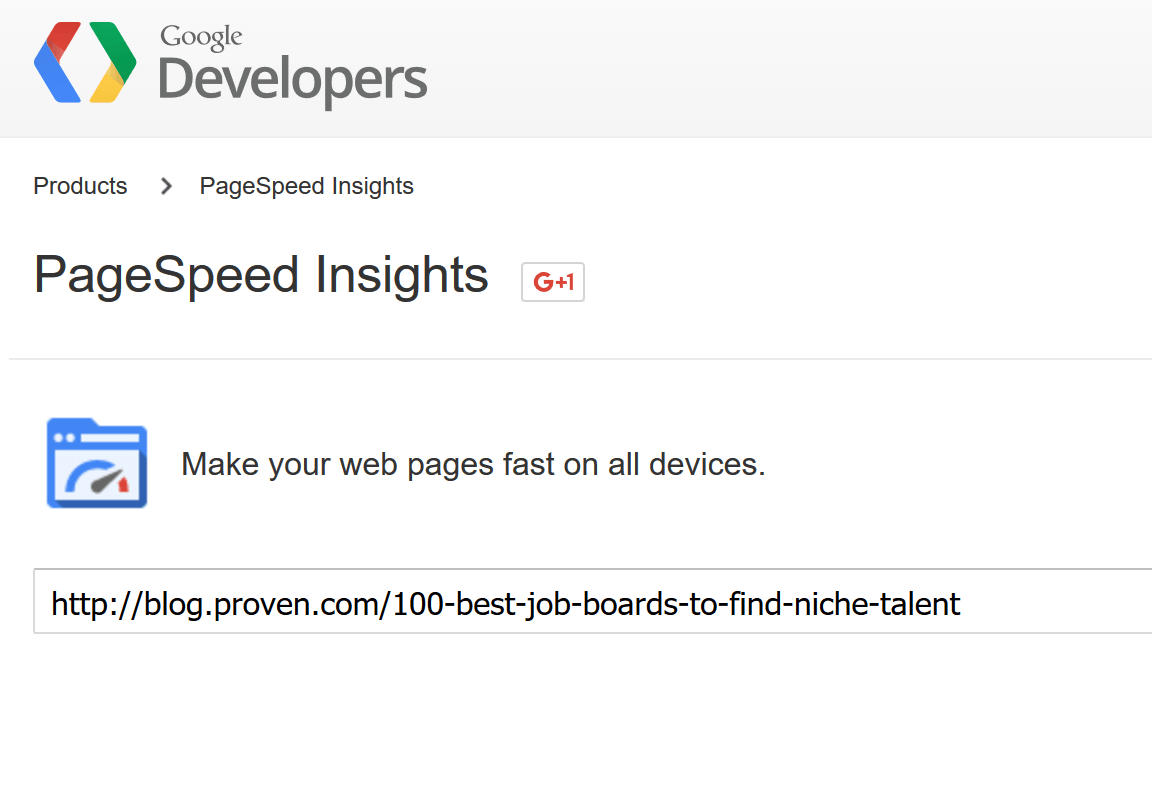This screenshot has height=787, width=1152.
Task: Click the Google Developers chevron logo icon
Action: [x=85, y=62]
